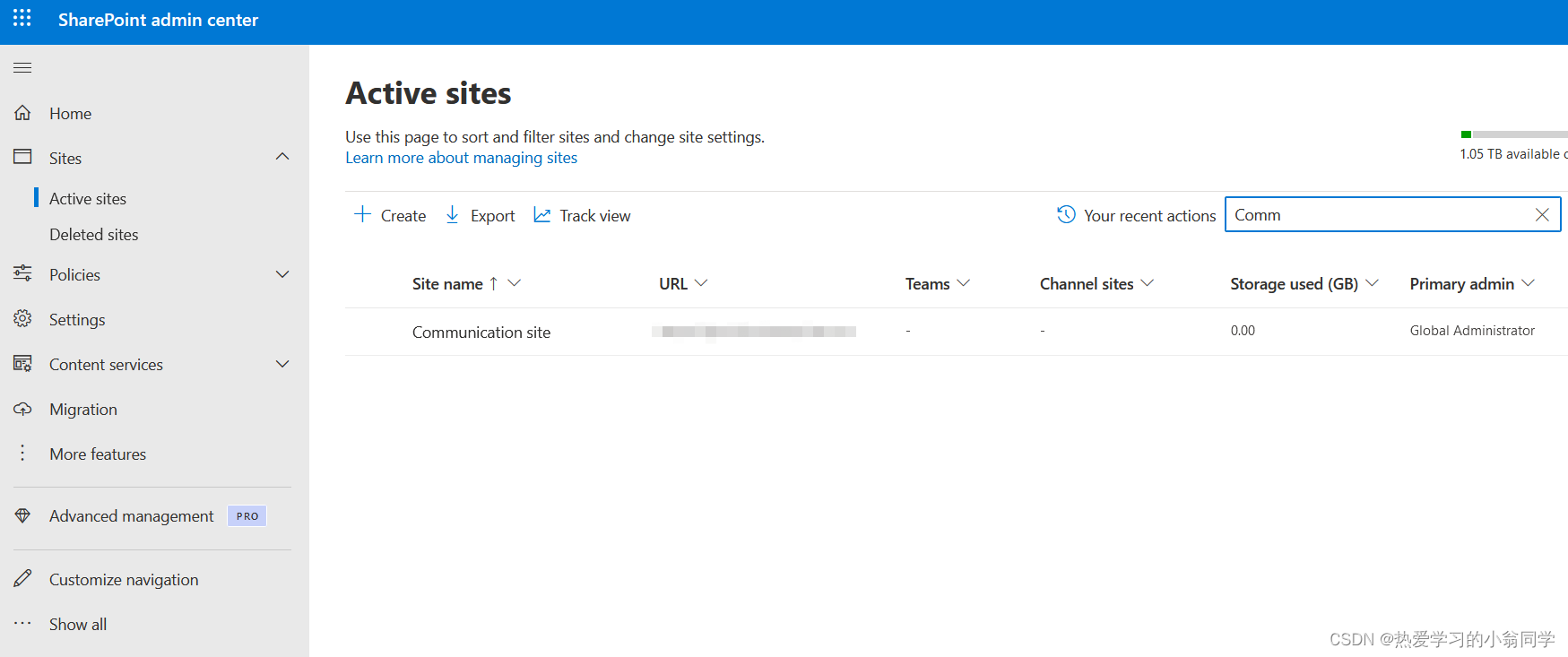Open Learn more about managing sites link
The image size is (1568, 657).
tap(462, 158)
